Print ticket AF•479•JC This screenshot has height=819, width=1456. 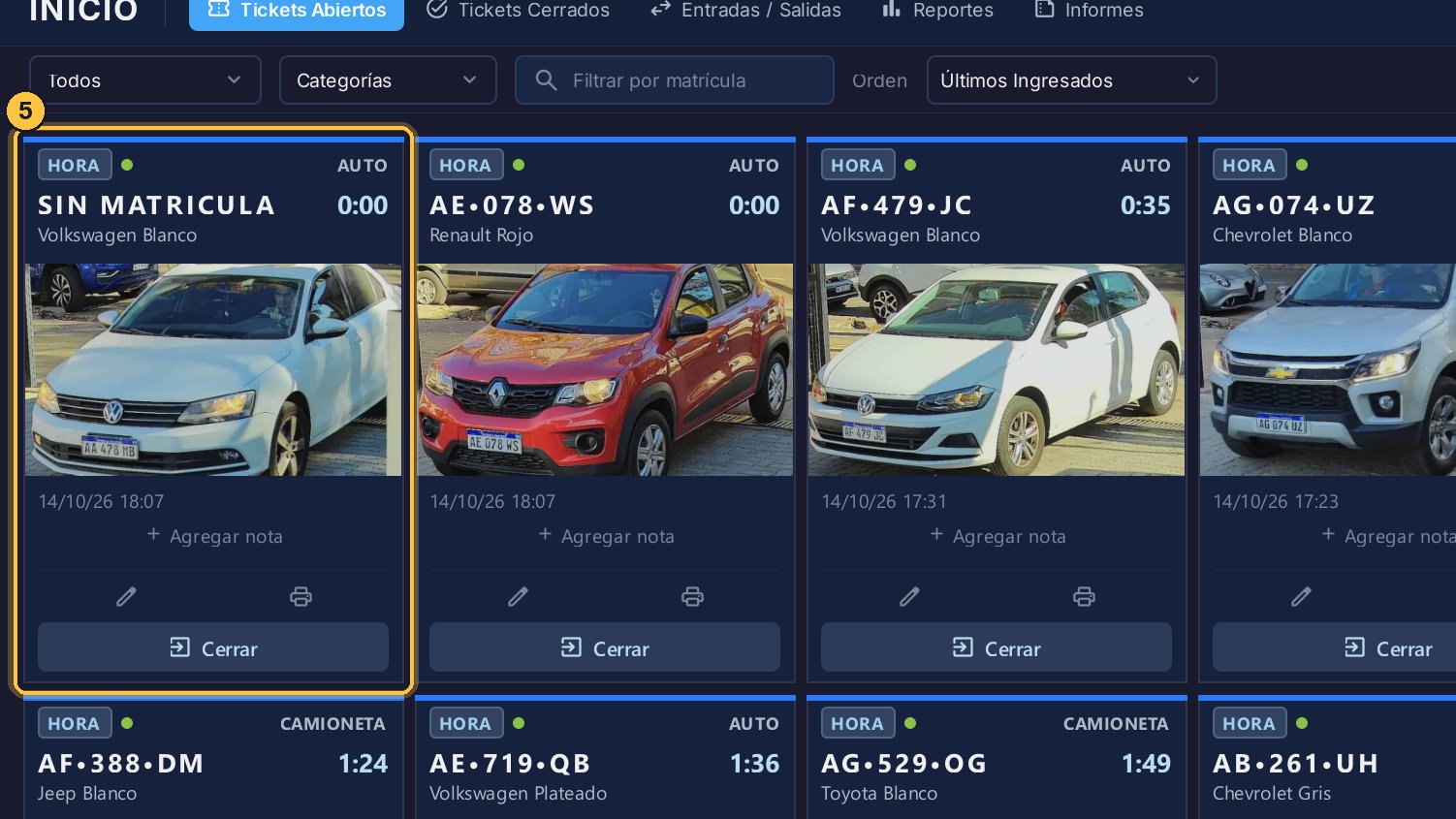(x=1084, y=596)
